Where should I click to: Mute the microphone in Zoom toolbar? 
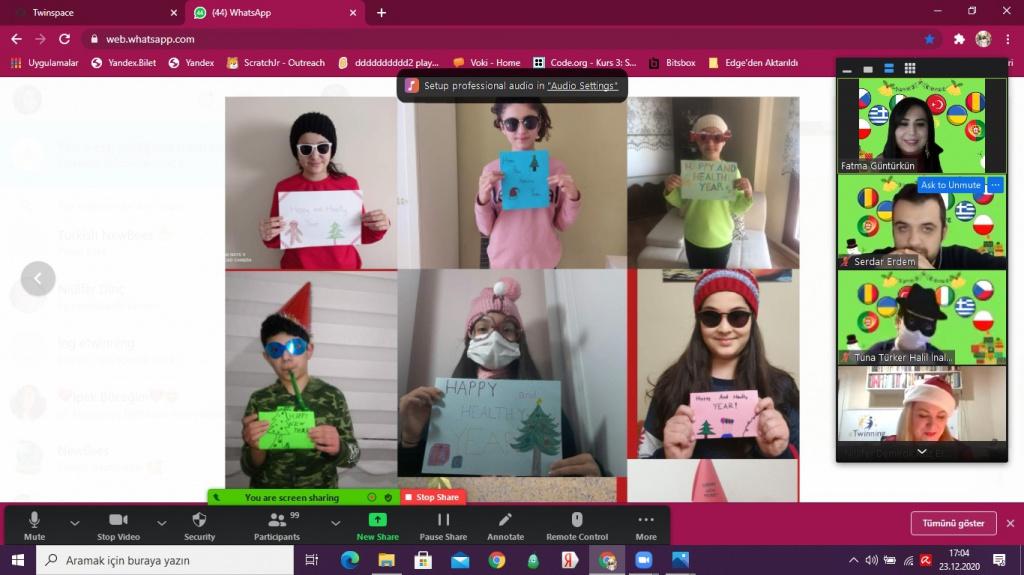click(x=34, y=525)
